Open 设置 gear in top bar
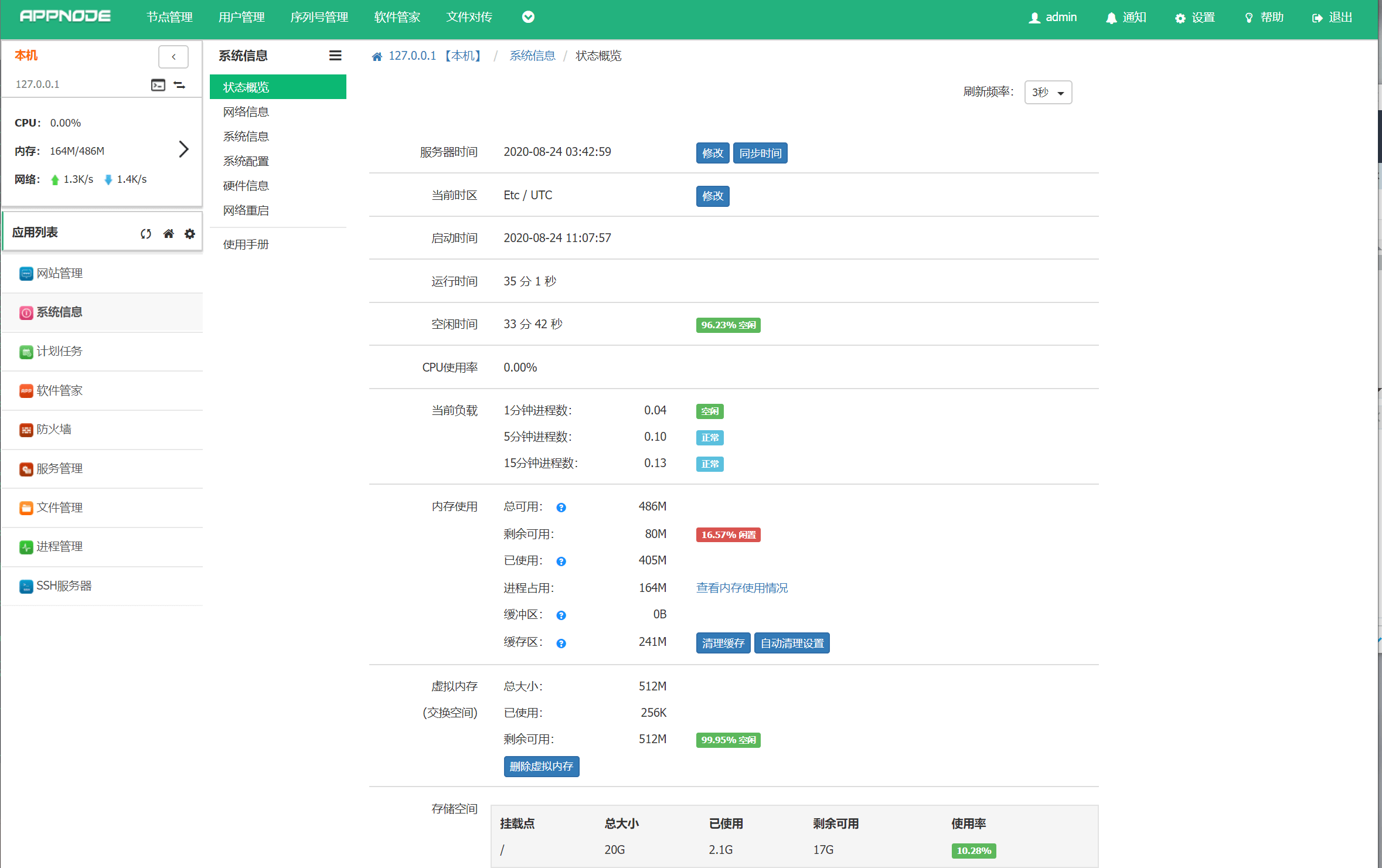Viewport: 1382px width, 868px height. [1194, 18]
